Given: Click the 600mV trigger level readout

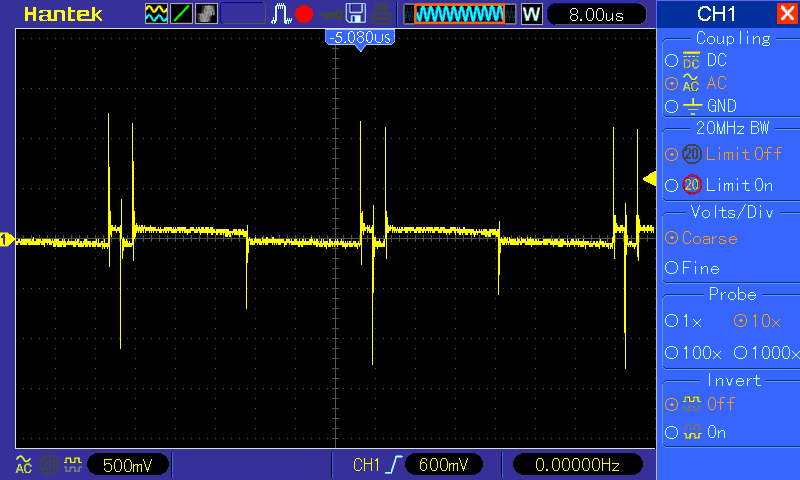Looking at the screenshot, I should (x=443, y=465).
